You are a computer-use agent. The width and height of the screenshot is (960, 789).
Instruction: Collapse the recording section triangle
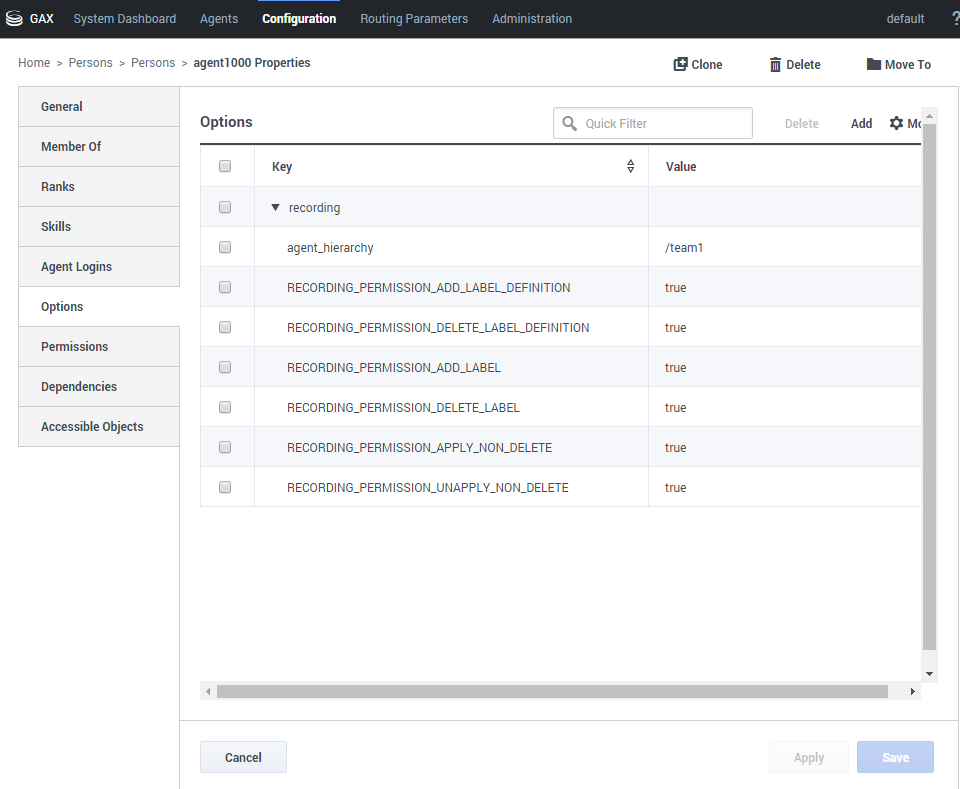pyautogui.click(x=275, y=208)
